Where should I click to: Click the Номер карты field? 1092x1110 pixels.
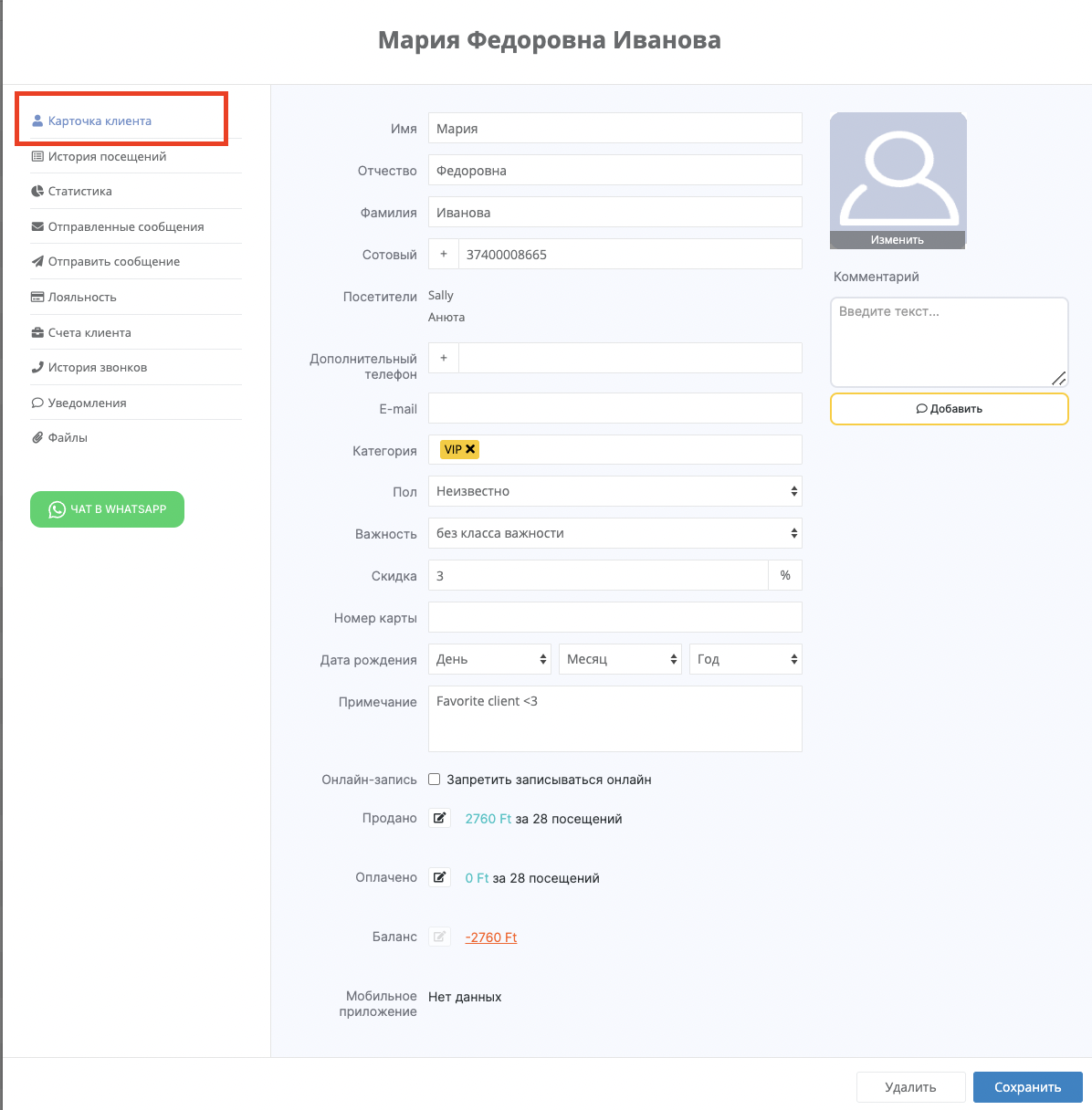pos(615,617)
